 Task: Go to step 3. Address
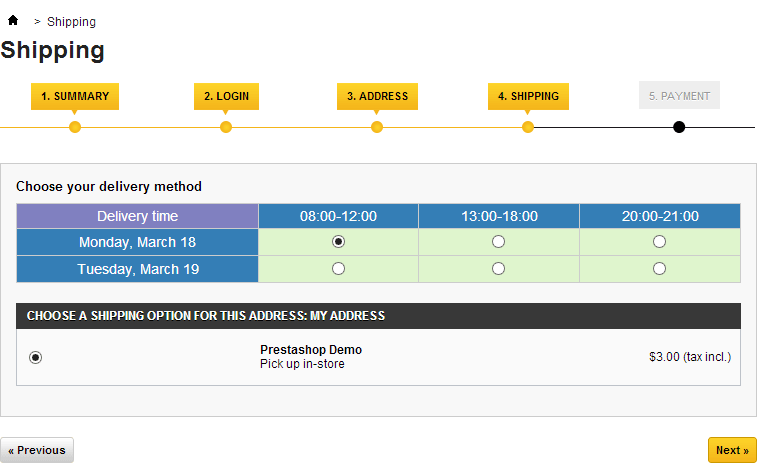378,96
